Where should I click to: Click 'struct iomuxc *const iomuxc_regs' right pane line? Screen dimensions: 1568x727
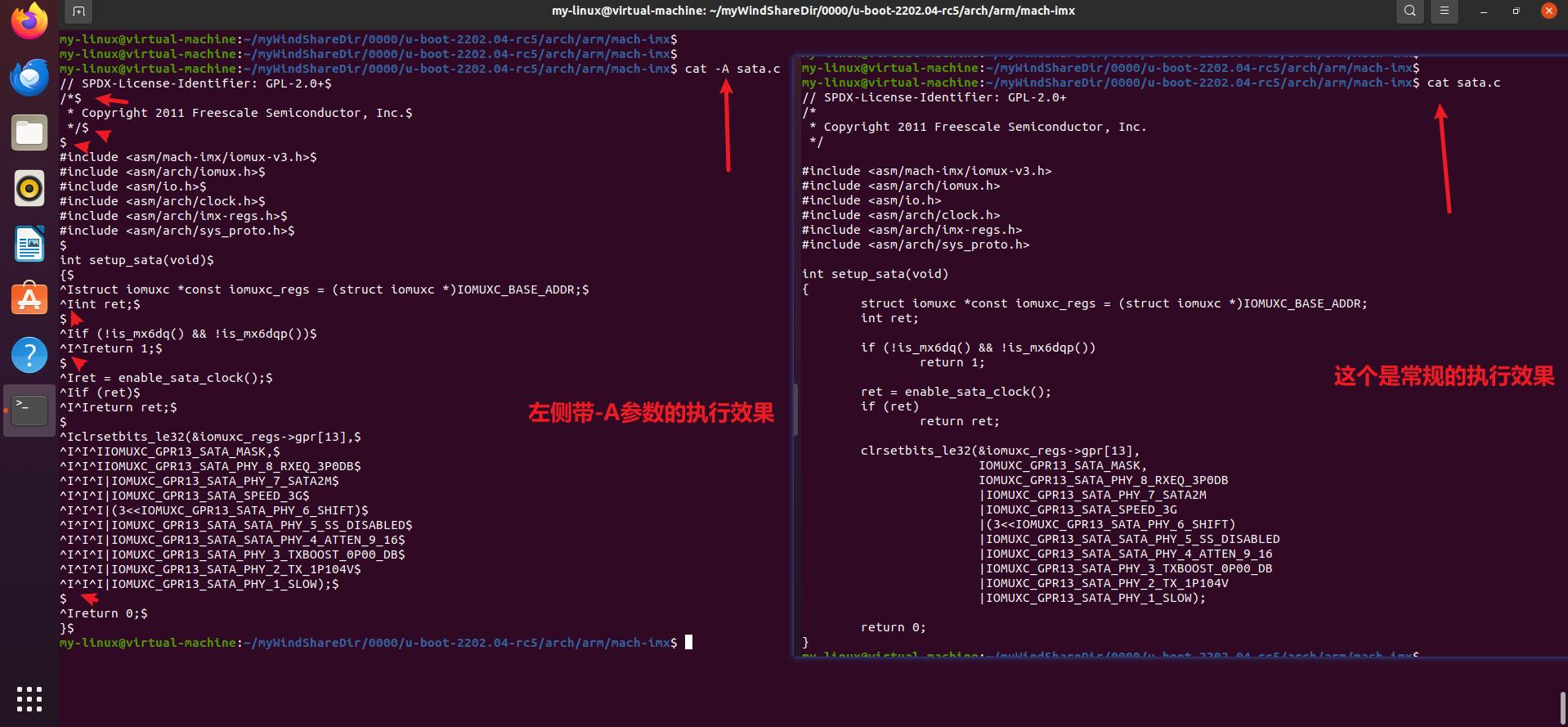1113,303
